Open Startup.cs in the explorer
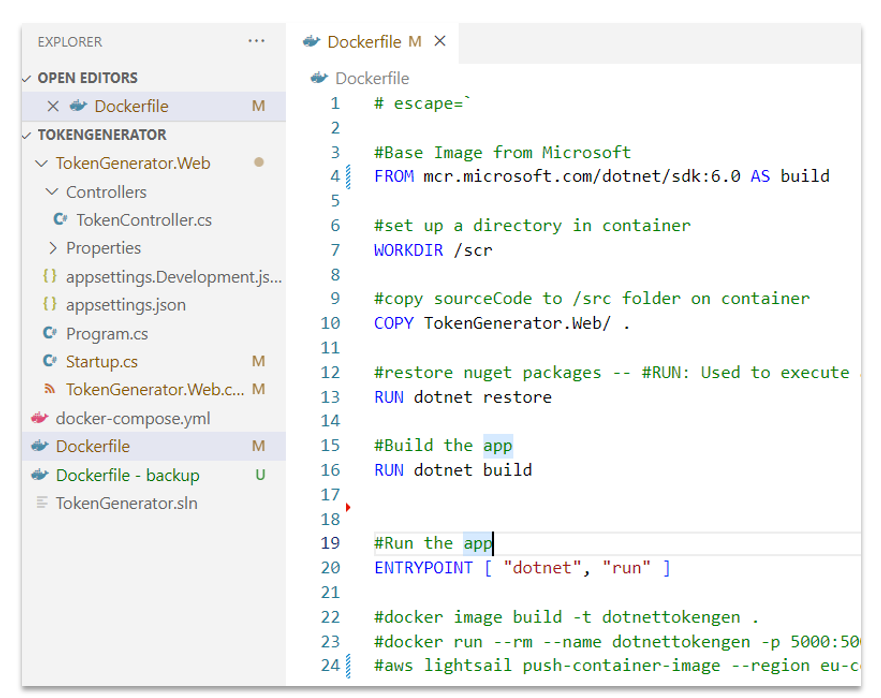This screenshot has width=881, height=698. tap(101, 361)
